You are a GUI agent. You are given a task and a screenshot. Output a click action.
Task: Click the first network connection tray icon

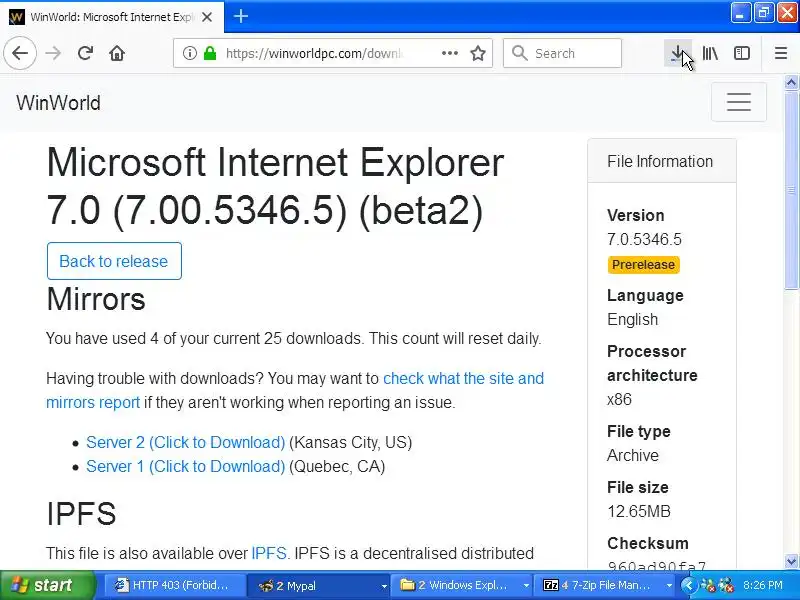tap(708, 585)
